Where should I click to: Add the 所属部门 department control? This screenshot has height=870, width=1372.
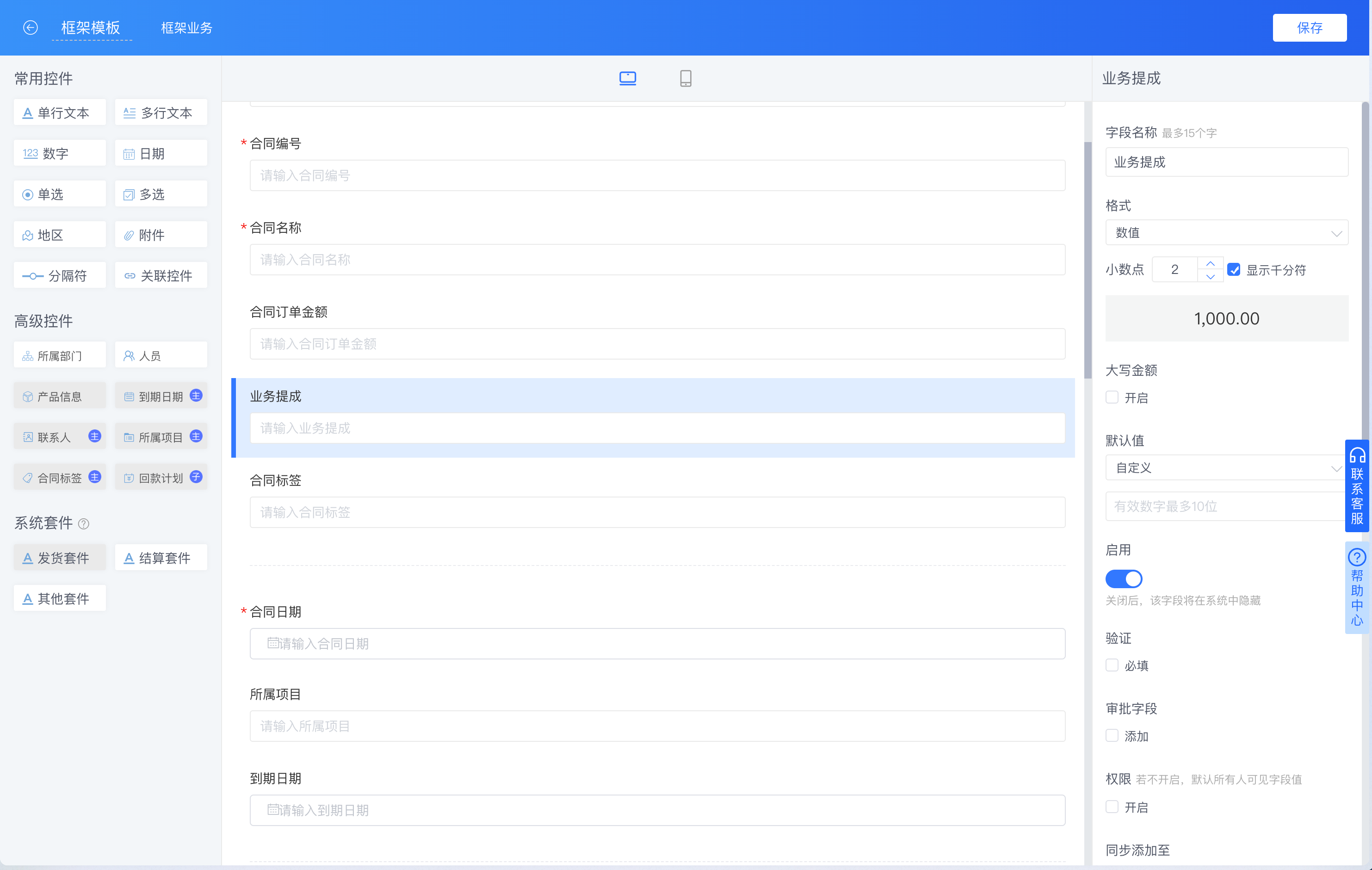tap(60, 355)
